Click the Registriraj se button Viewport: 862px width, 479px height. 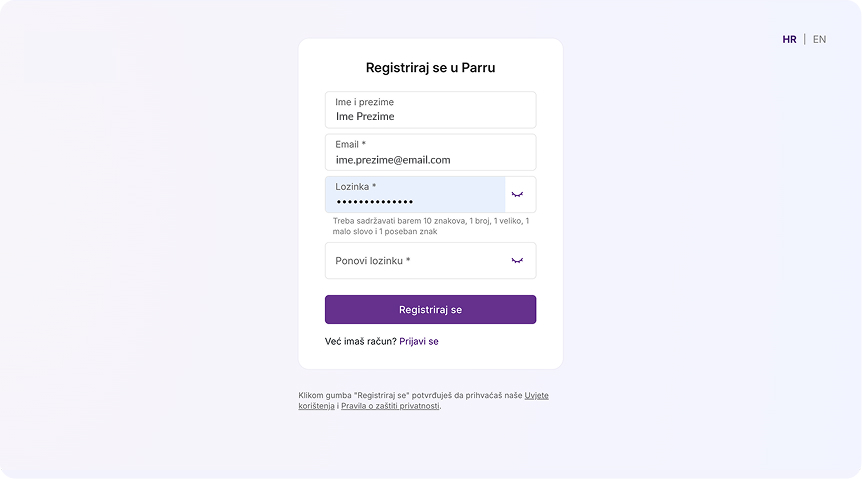coord(430,310)
